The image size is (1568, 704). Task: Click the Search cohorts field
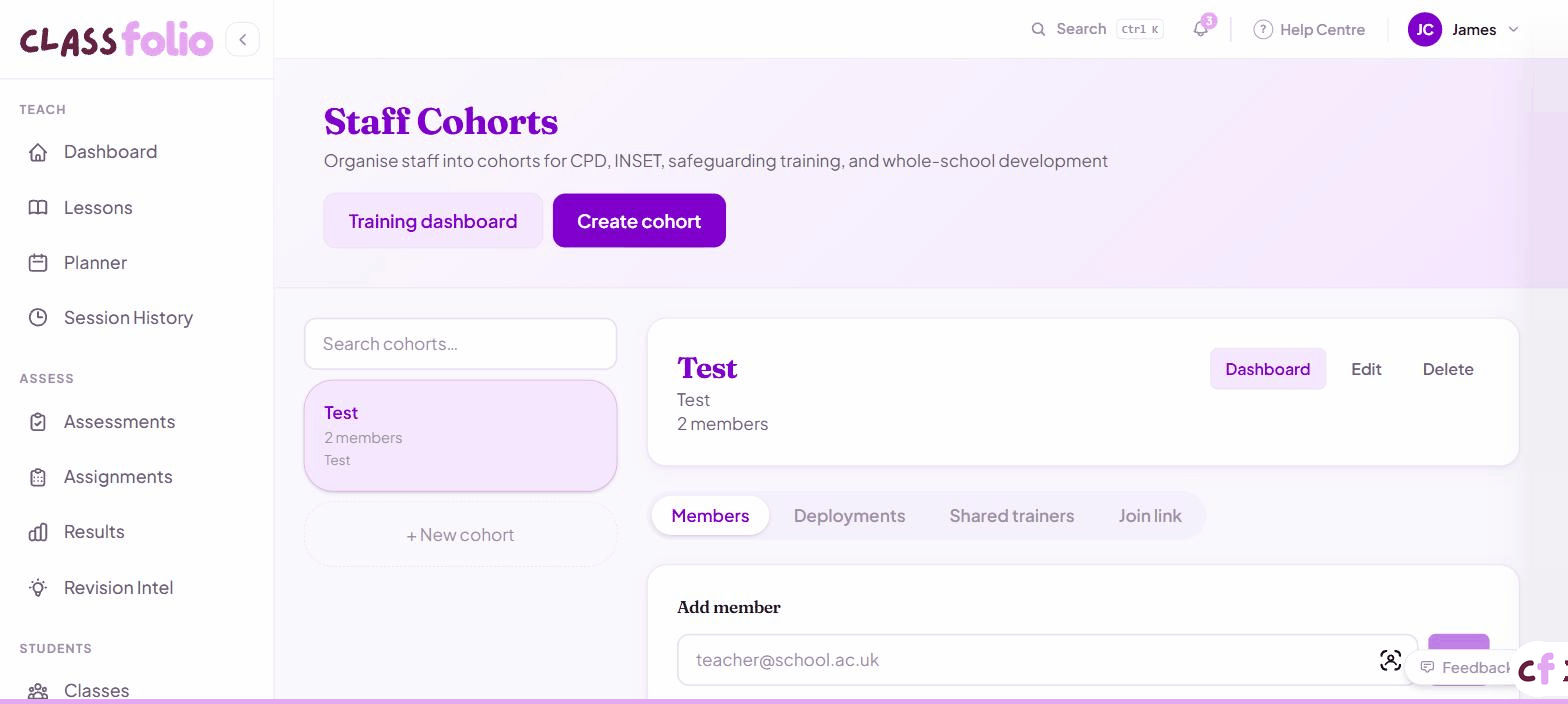point(460,344)
